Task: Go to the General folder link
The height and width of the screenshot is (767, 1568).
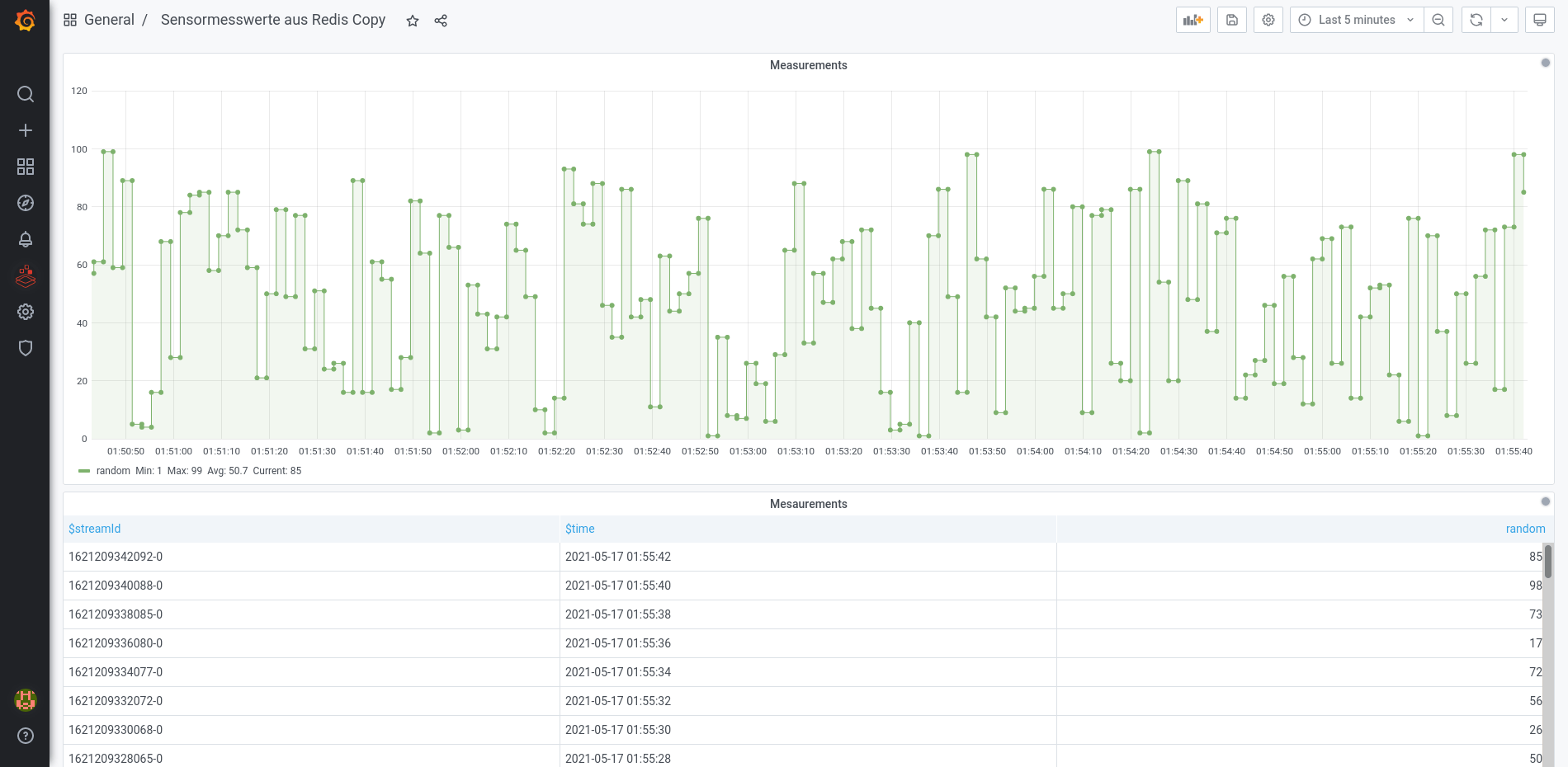Action: (x=109, y=20)
